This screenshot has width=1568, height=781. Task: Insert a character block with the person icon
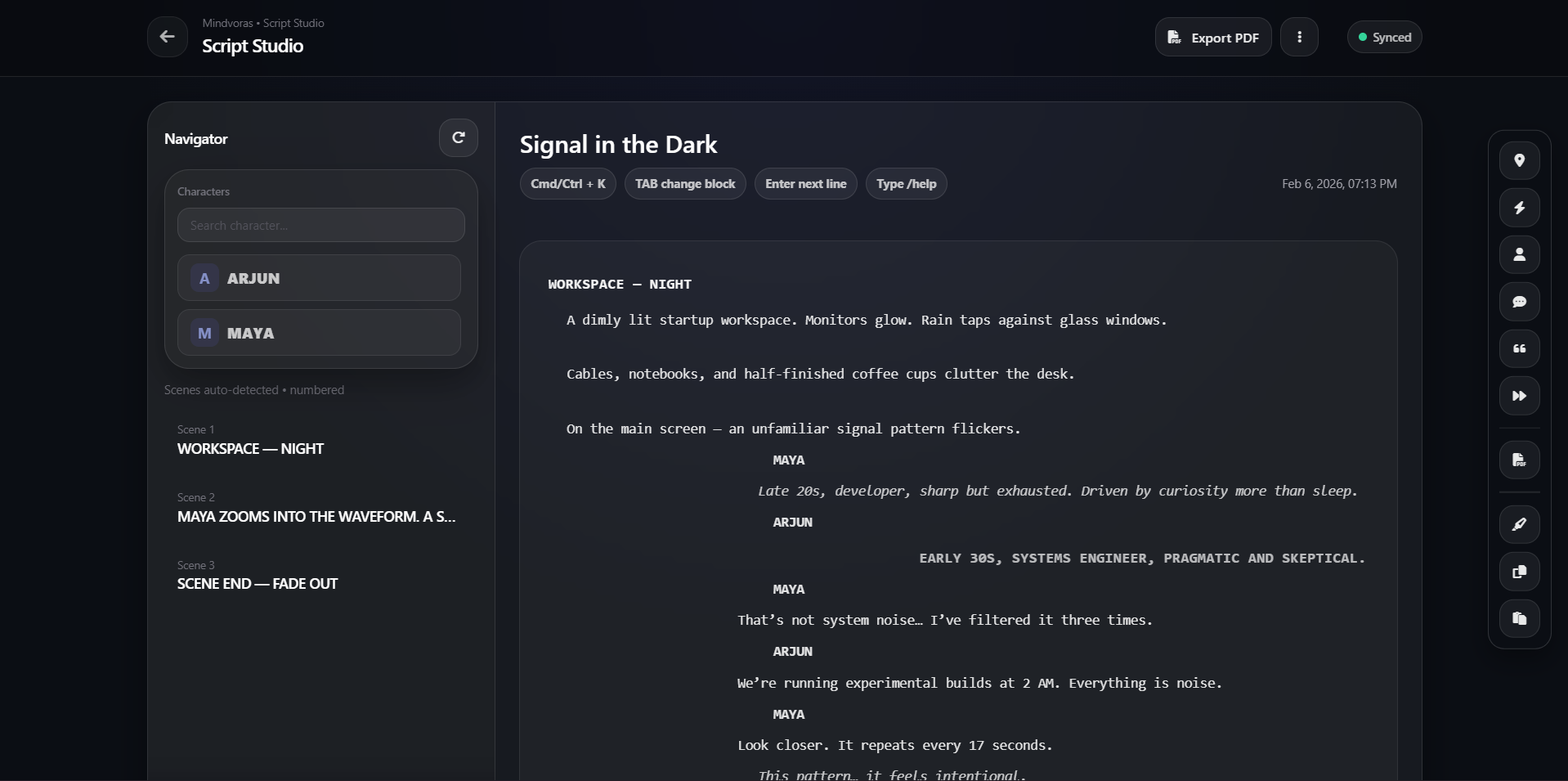[x=1520, y=254]
